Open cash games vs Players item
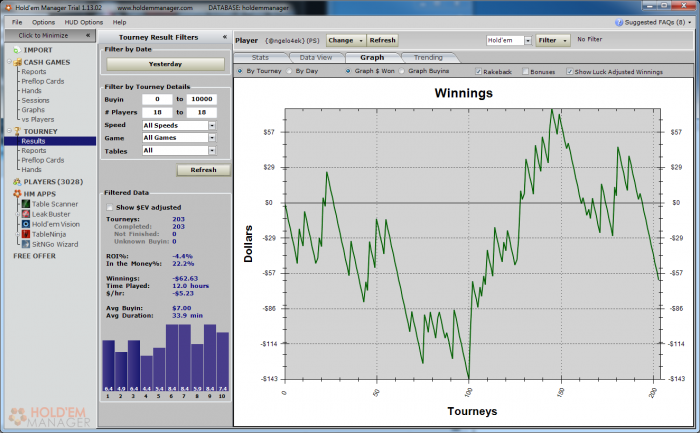700x433 pixels. [38, 119]
